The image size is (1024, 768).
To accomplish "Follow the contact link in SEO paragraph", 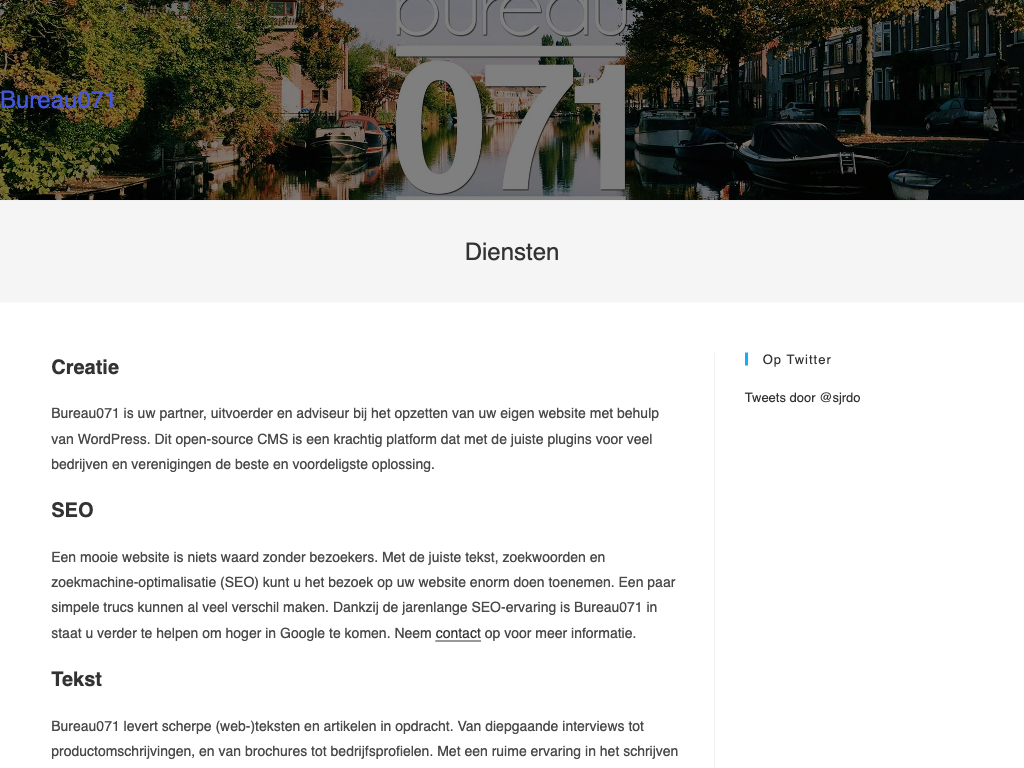I will [458, 633].
